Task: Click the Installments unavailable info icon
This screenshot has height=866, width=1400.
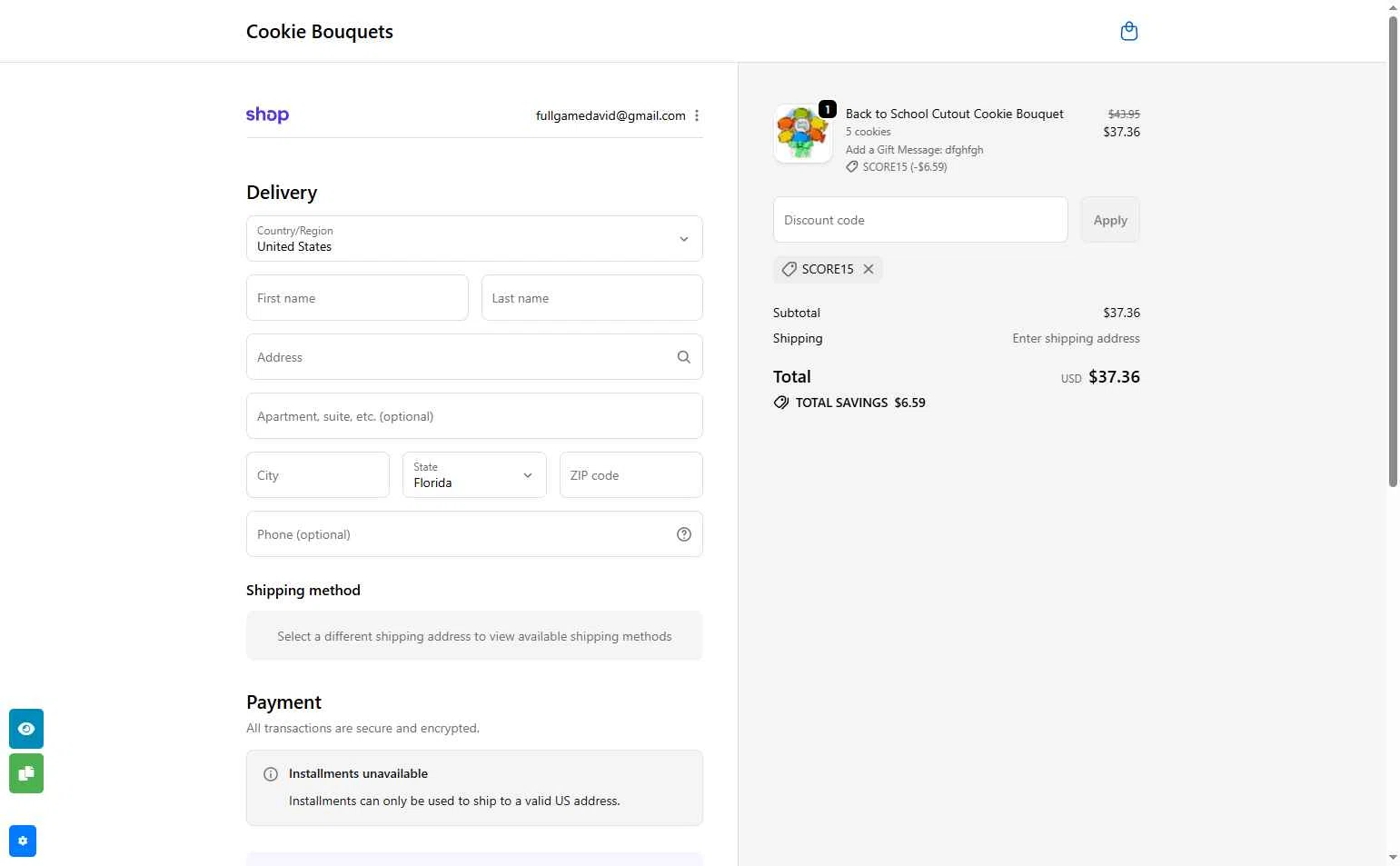Action: 271,774
